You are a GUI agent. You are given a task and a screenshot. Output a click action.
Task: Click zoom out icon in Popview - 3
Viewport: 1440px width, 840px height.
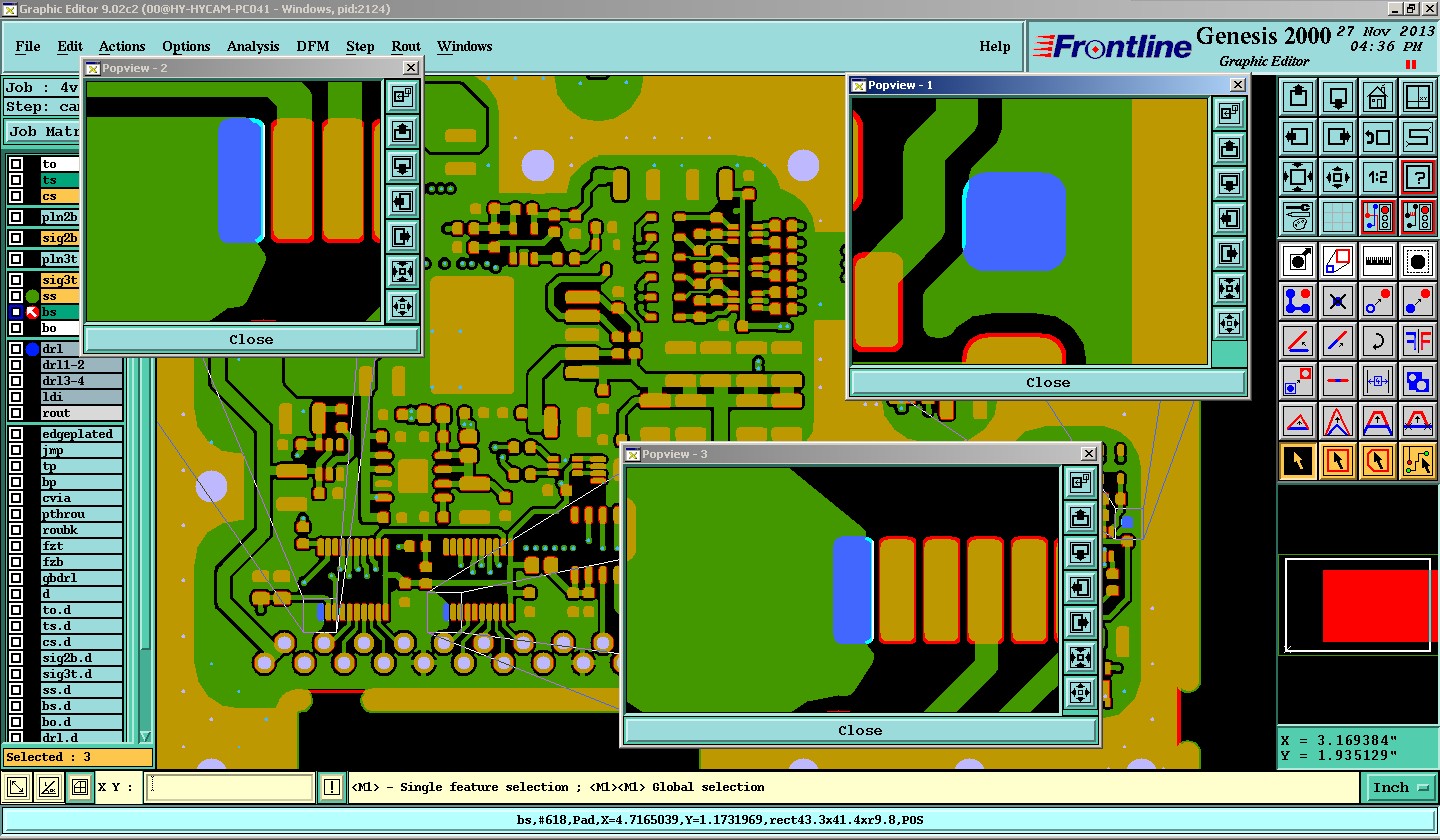(1079, 692)
